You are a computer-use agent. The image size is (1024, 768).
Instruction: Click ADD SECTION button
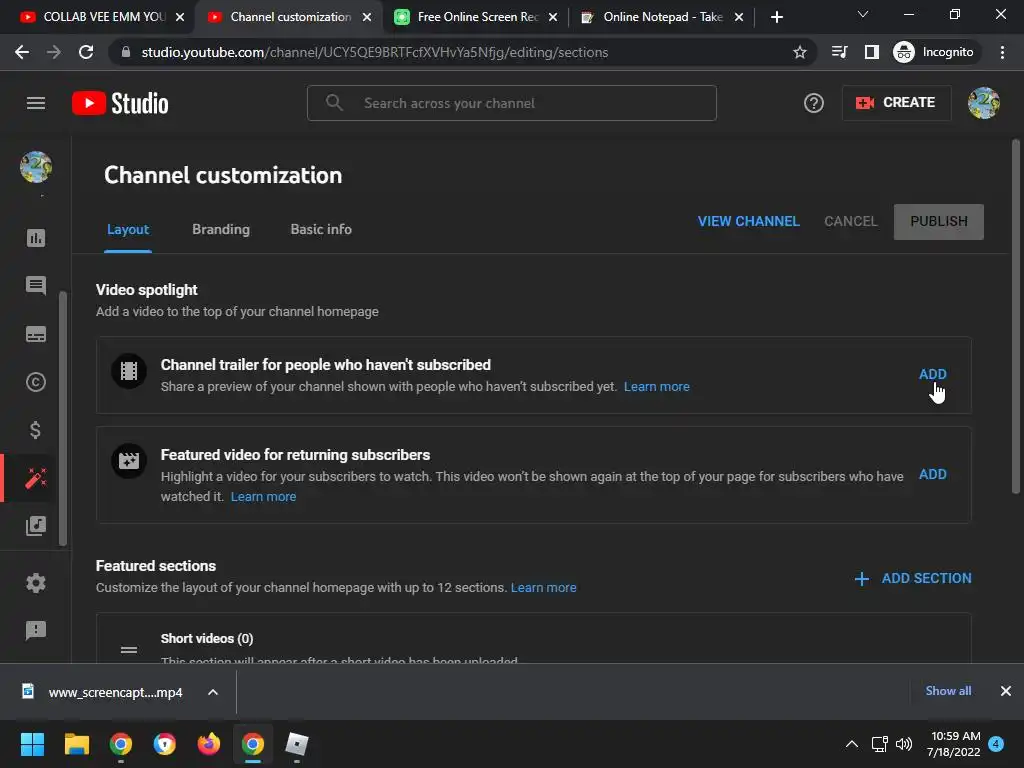coord(913,579)
